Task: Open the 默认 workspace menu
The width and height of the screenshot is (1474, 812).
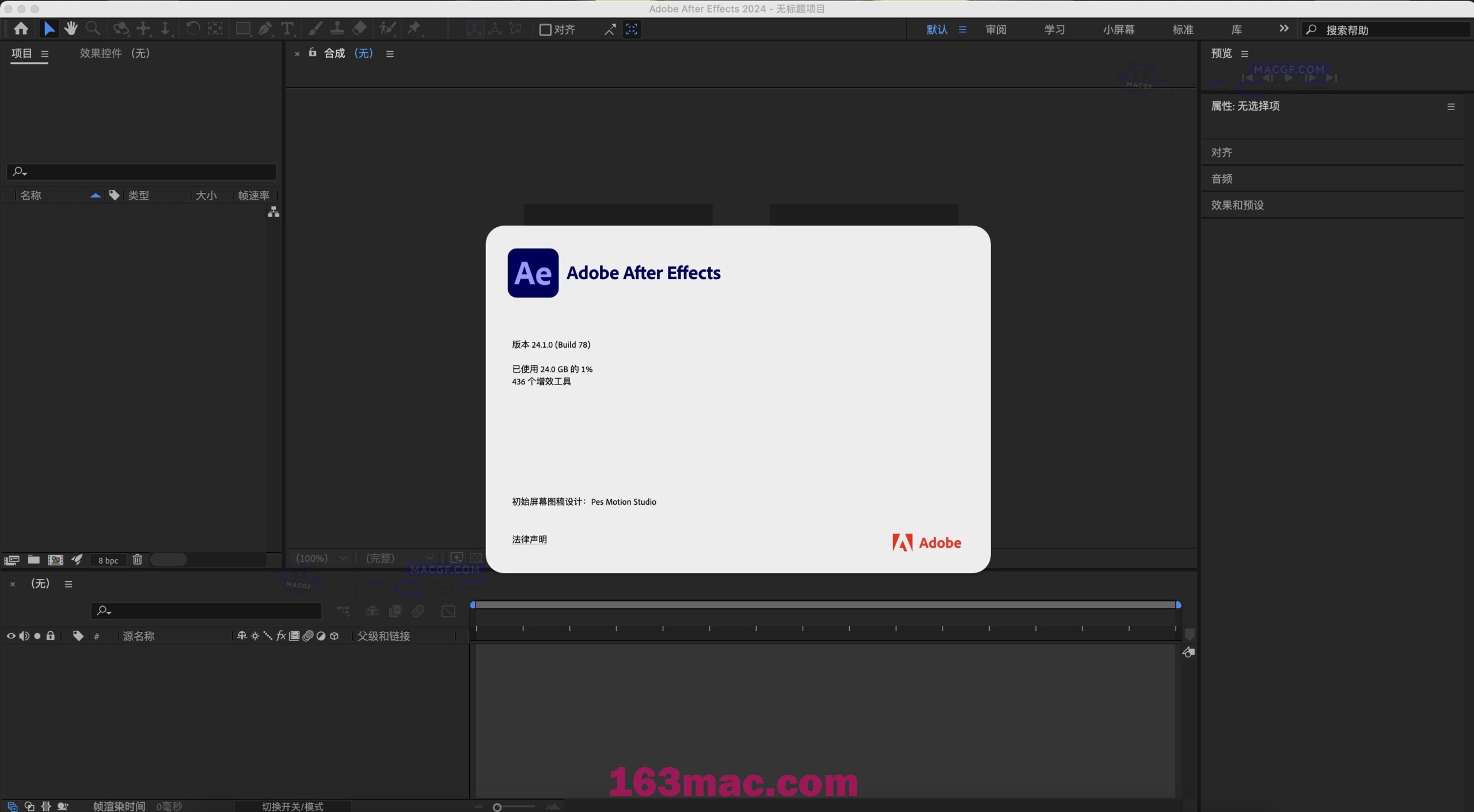Action: [963, 29]
